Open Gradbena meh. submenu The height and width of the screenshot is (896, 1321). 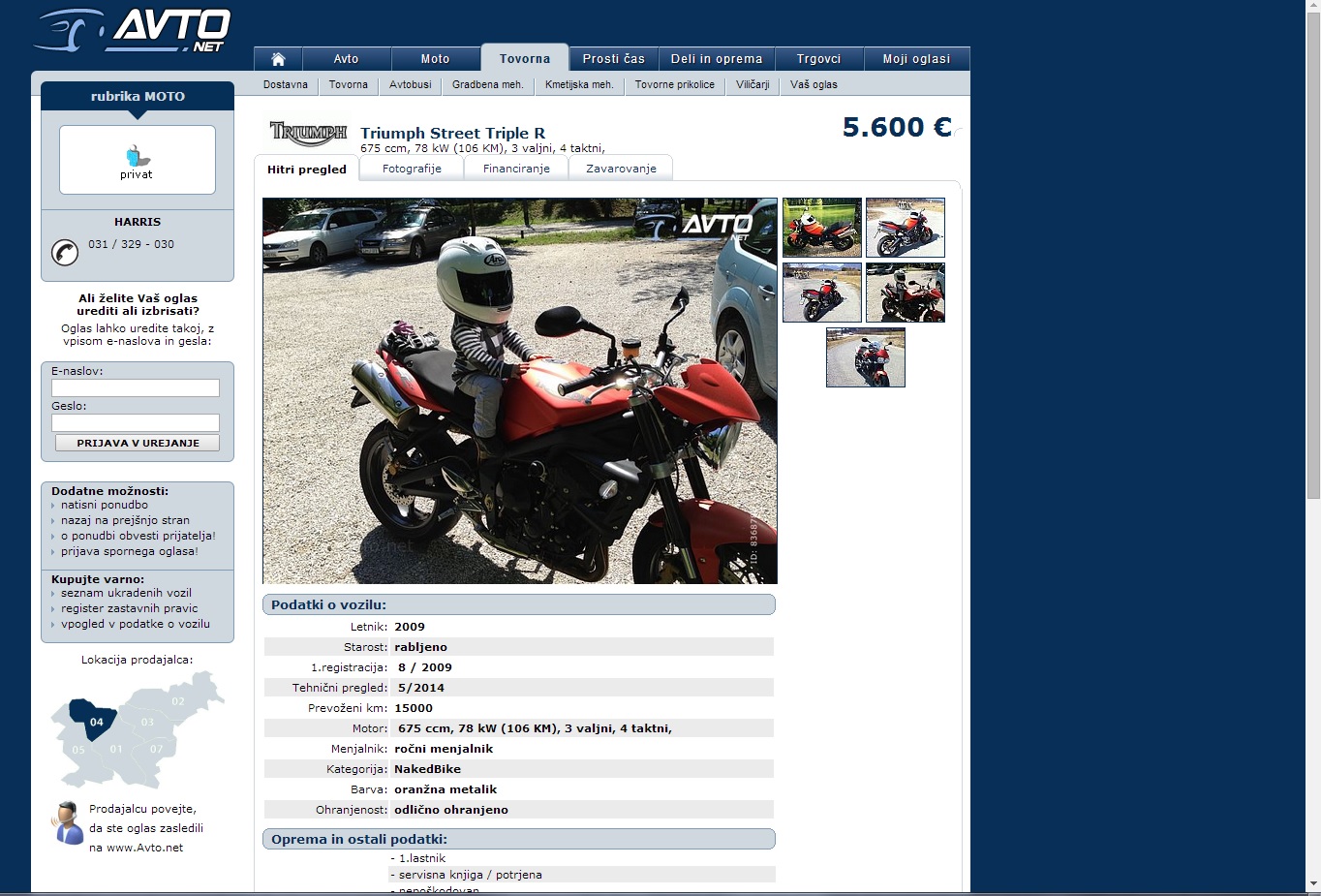[488, 84]
